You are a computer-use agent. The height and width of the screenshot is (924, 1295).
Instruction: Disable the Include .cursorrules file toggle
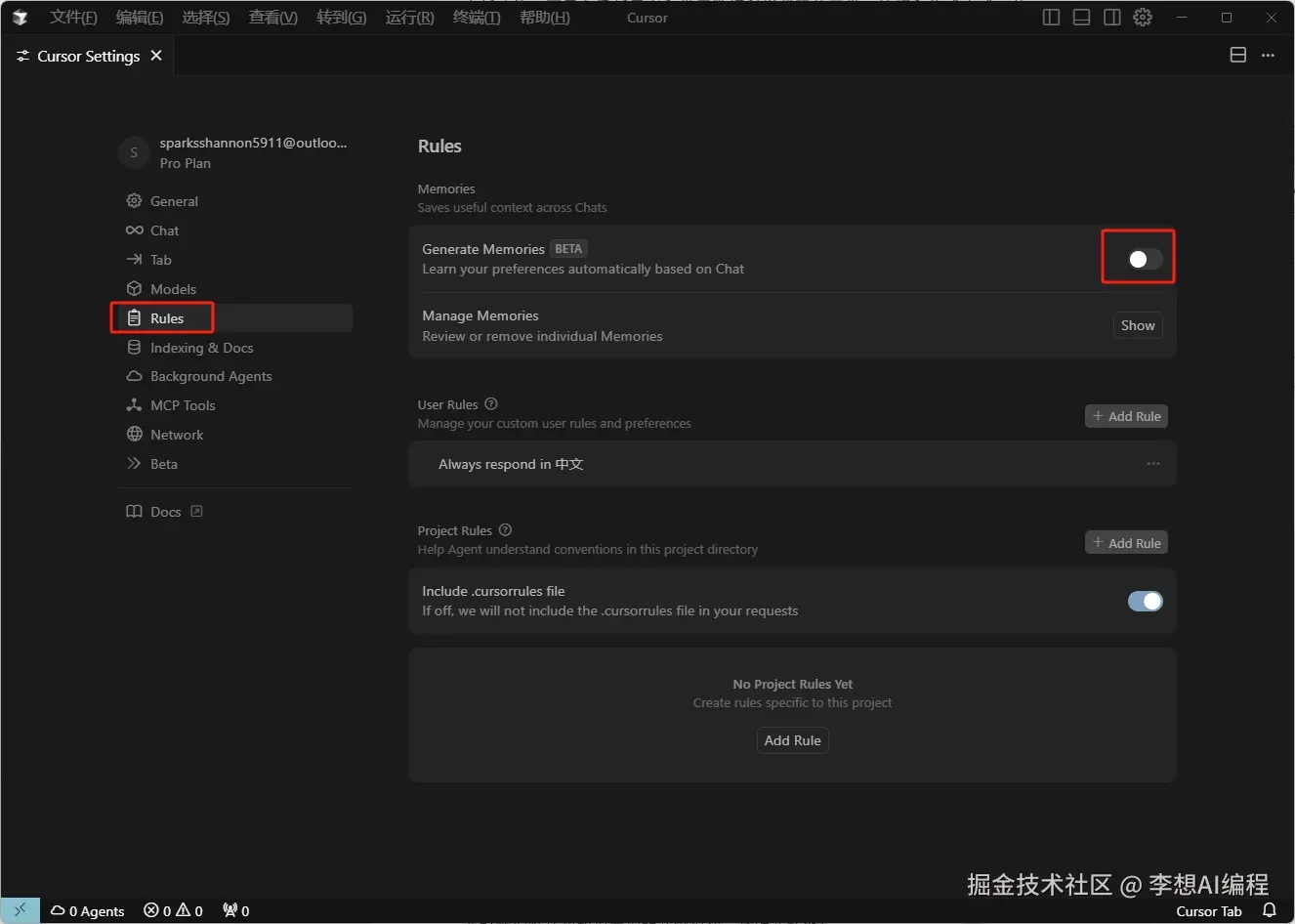1145,601
